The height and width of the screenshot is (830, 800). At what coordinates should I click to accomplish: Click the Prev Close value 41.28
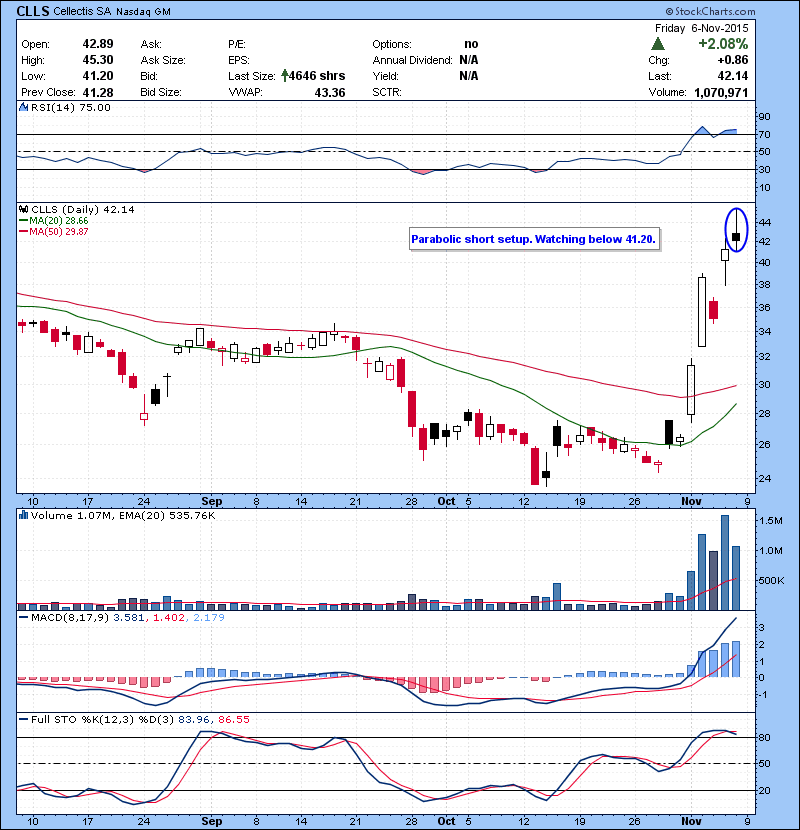(98, 92)
